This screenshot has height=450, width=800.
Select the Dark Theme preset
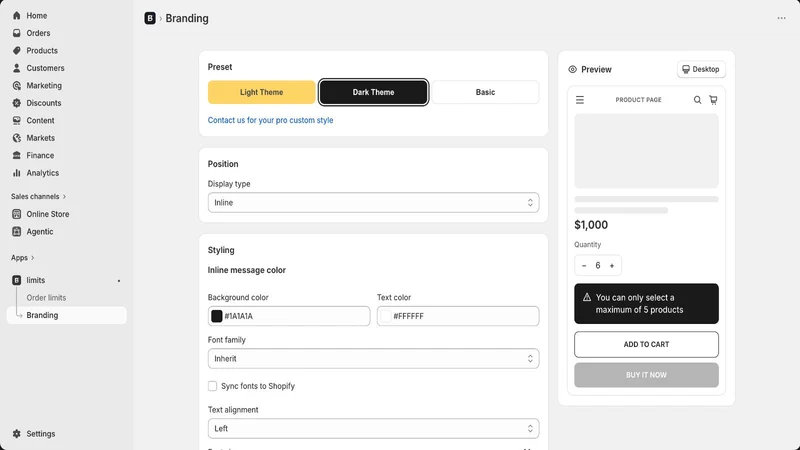[373, 92]
